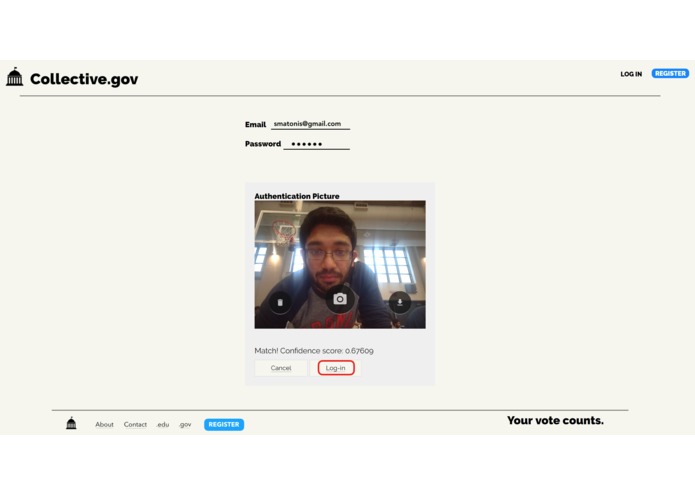
Task: Click the blue REGISTER button in footer
Action: click(224, 424)
